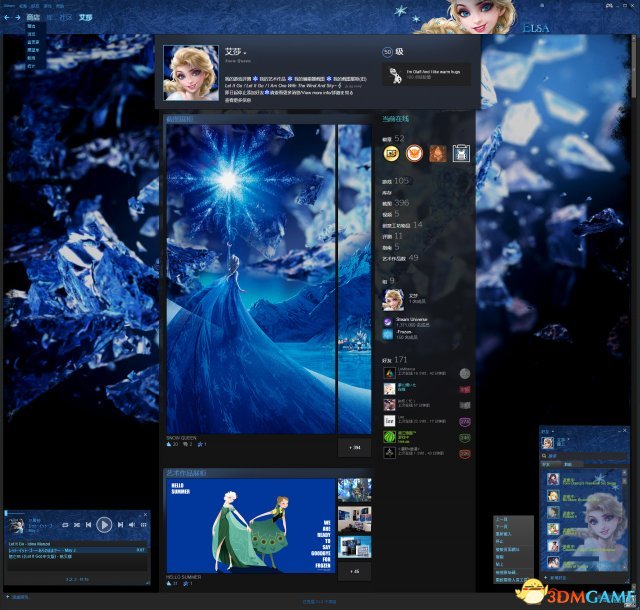Expand the dropdown arrow next to 艾莎 name
This screenshot has width=640, height=610.
point(245,53)
